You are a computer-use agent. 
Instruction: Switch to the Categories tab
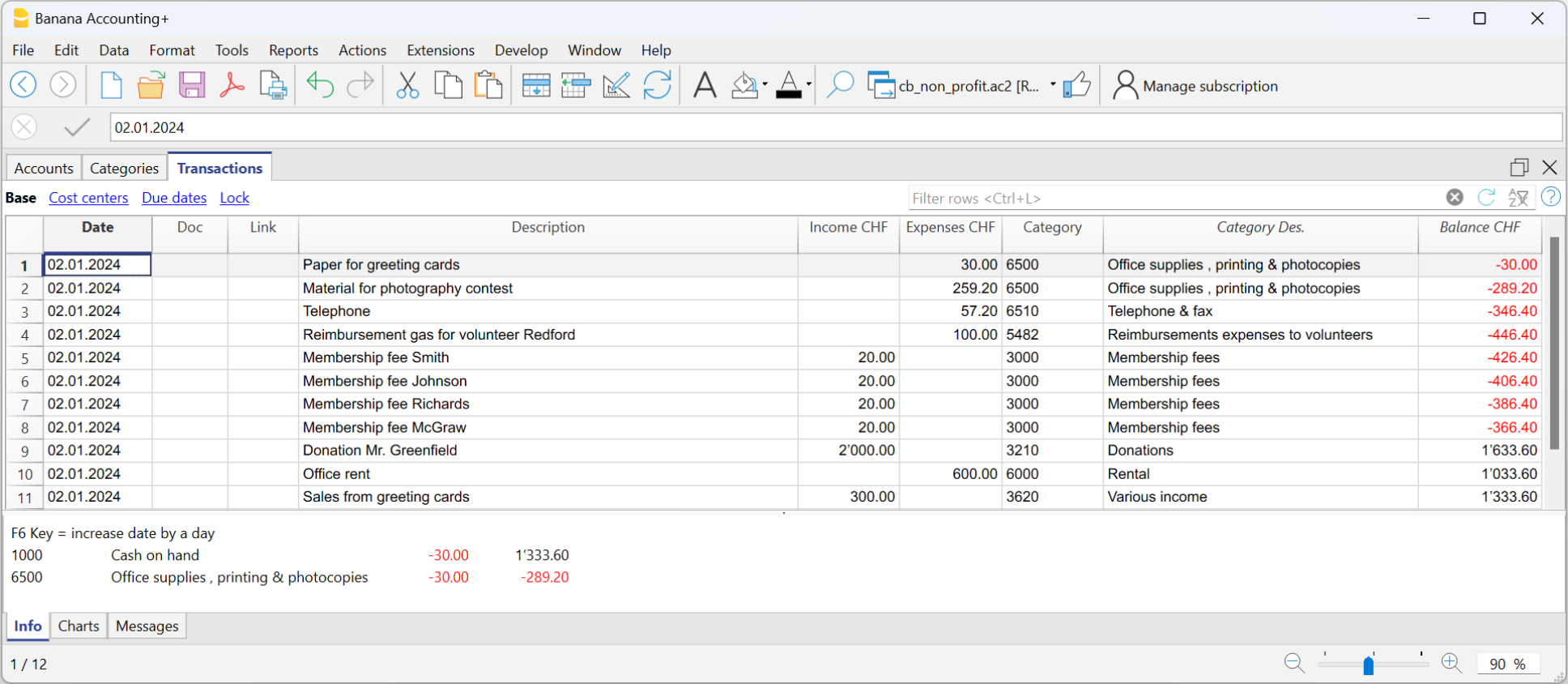pyautogui.click(x=124, y=168)
